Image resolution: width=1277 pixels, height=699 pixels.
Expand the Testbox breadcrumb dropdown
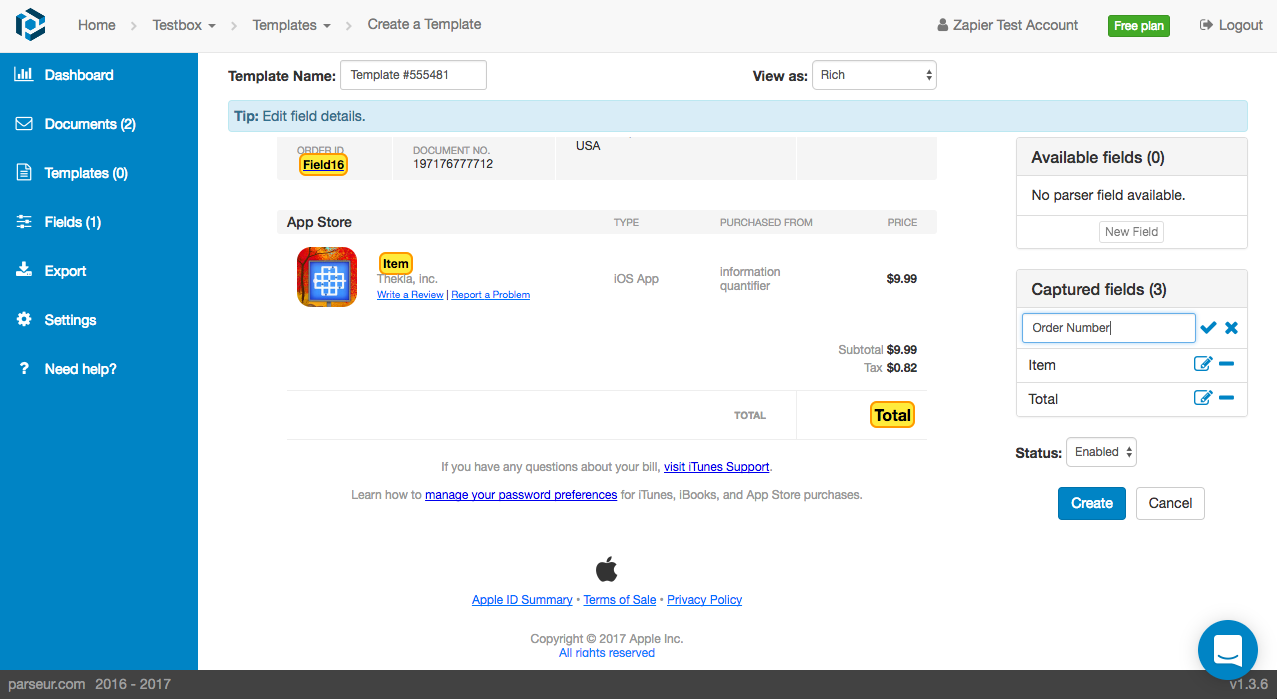184,25
